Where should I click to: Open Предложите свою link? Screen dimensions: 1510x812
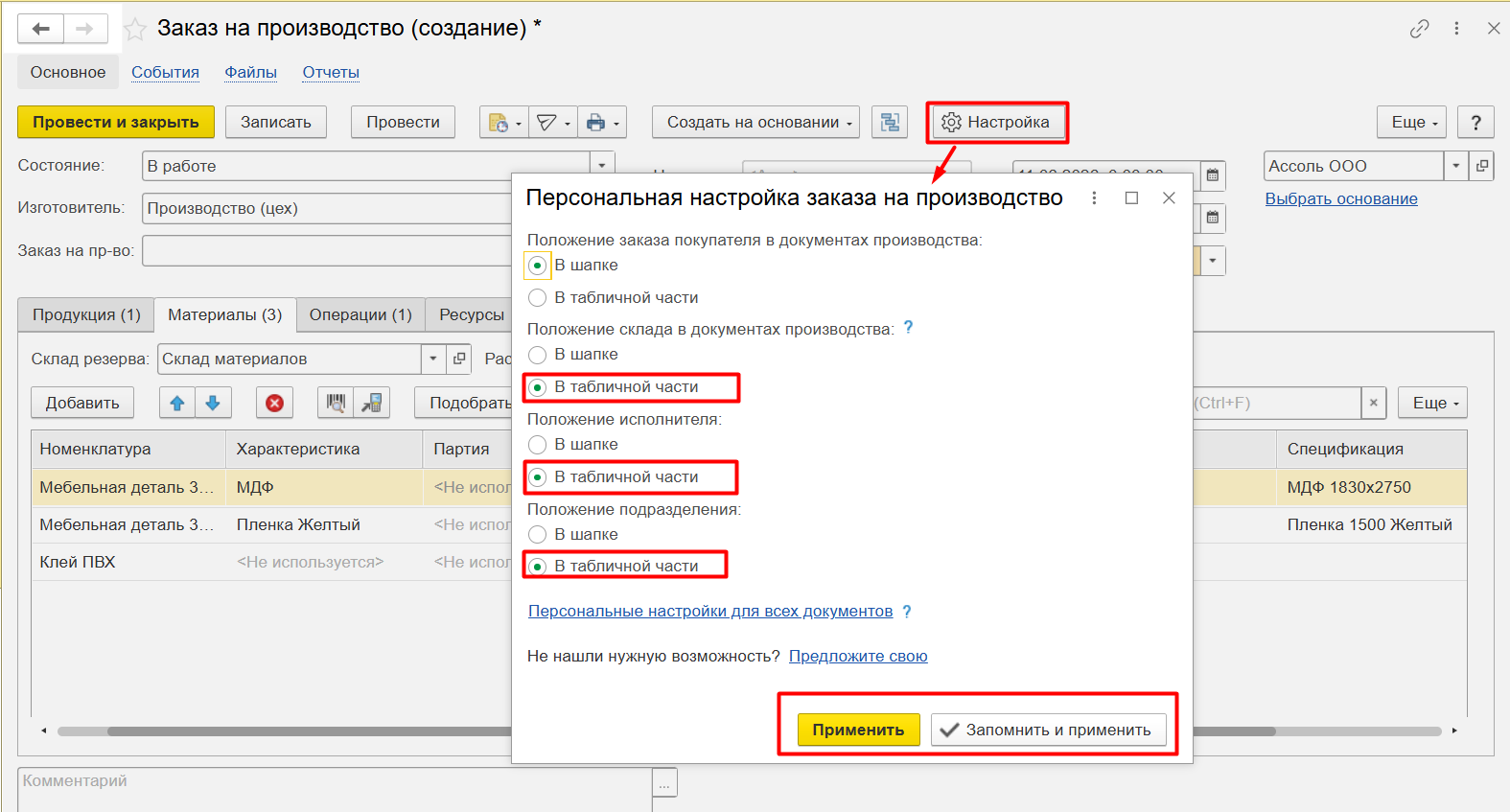[x=858, y=657]
